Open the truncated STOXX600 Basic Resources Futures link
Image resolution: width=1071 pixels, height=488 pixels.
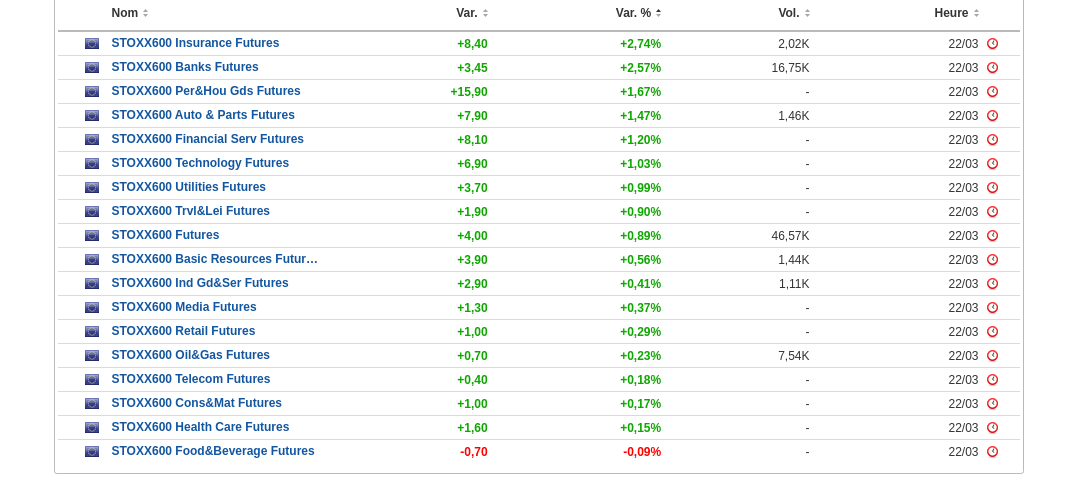[214, 259]
